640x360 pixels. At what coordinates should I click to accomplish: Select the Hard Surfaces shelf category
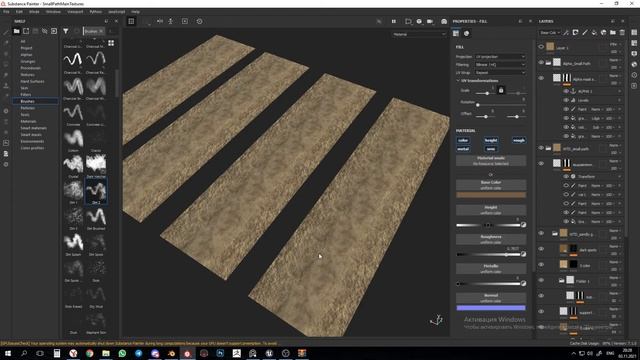coord(32,81)
